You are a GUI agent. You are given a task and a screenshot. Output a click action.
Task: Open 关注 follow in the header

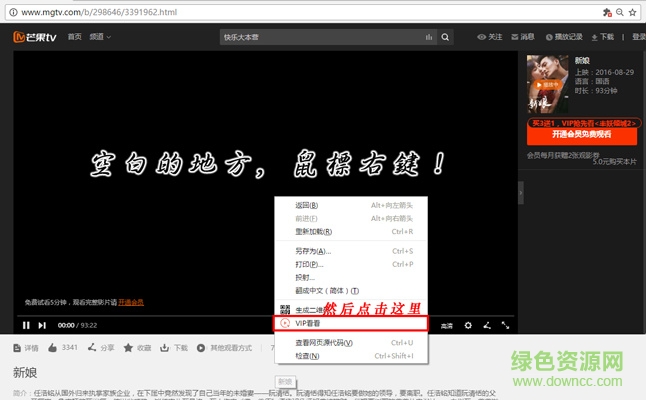[x=490, y=37]
